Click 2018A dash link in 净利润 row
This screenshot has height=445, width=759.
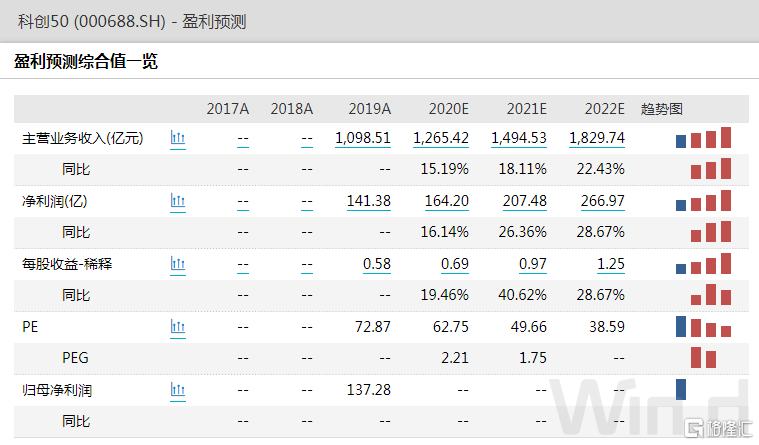(x=307, y=202)
